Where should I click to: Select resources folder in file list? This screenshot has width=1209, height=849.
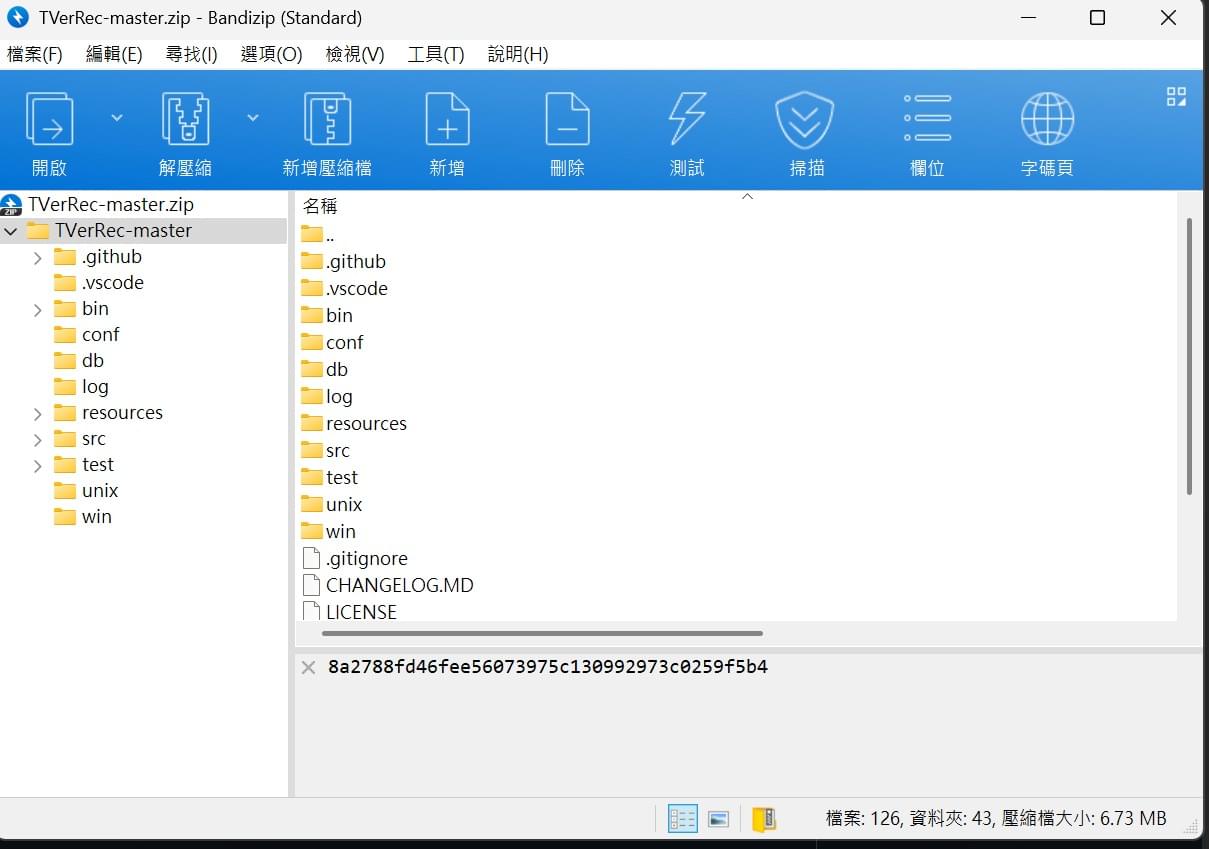(x=354, y=424)
